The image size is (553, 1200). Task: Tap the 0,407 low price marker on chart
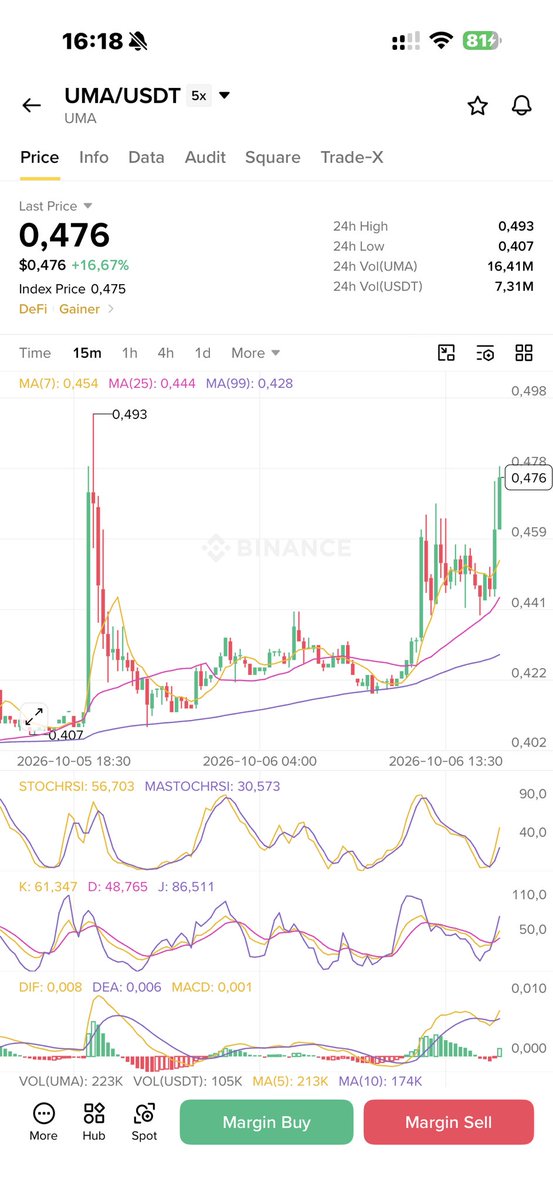click(65, 735)
